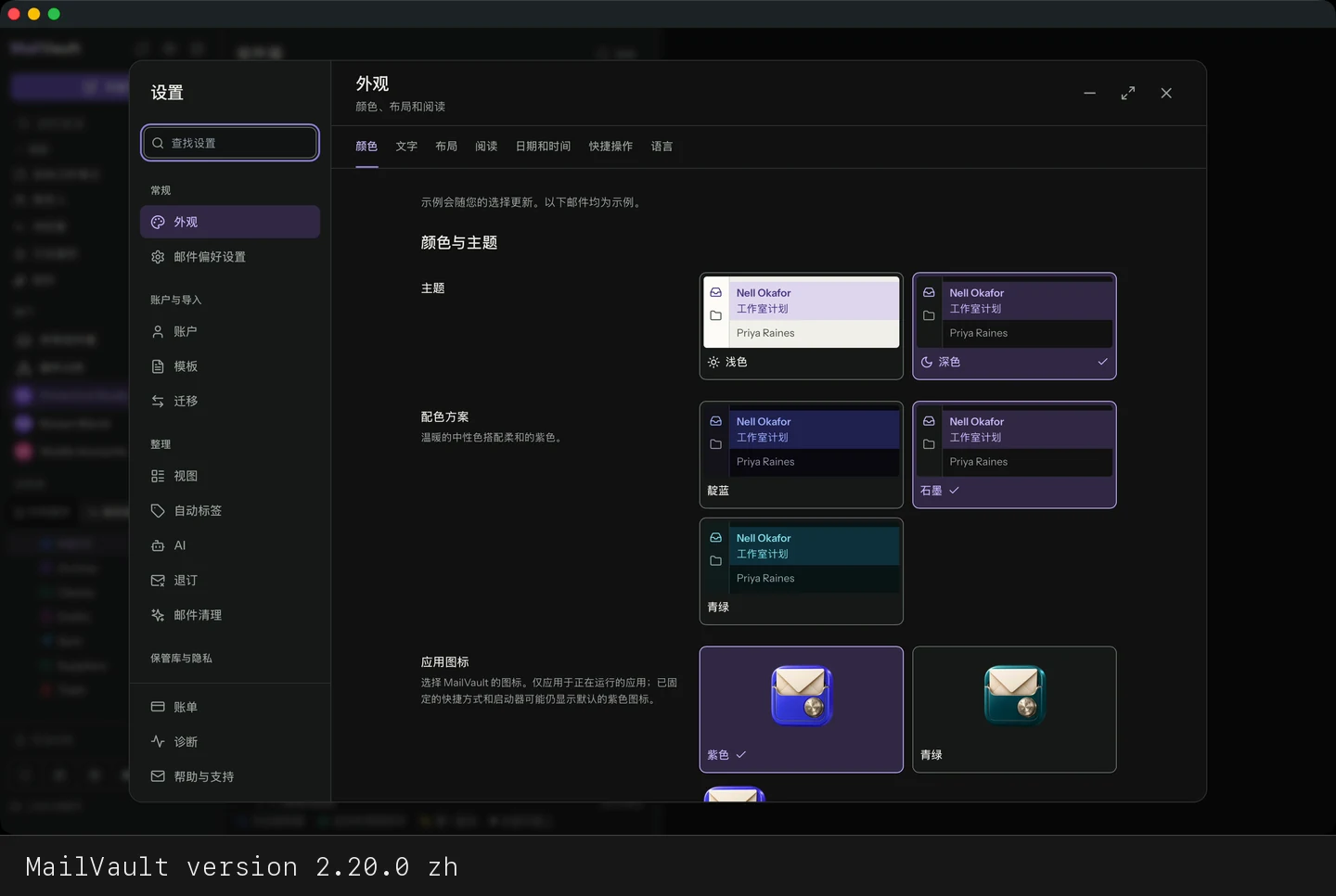Screen dimensions: 1336x896
Task: Click the envelope icon beside 退订
Action: point(158,581)
